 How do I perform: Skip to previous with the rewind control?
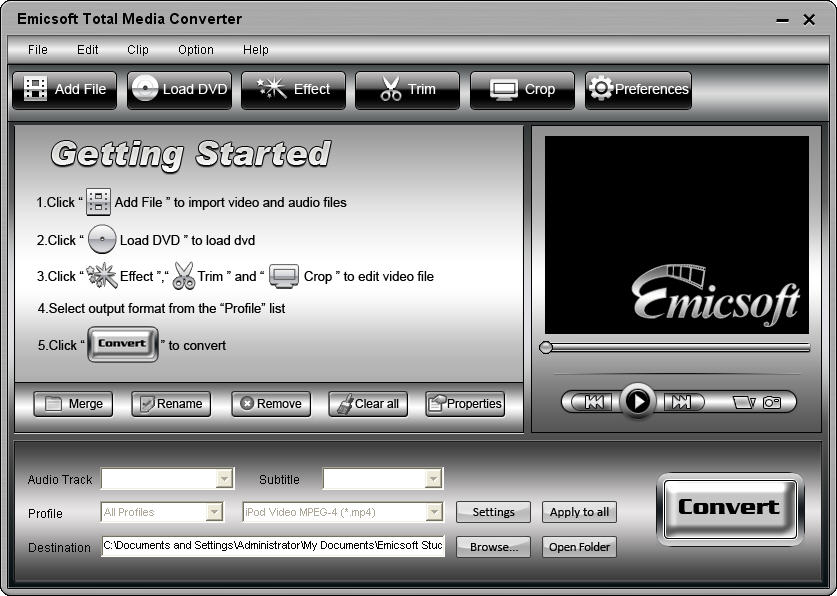594,402
